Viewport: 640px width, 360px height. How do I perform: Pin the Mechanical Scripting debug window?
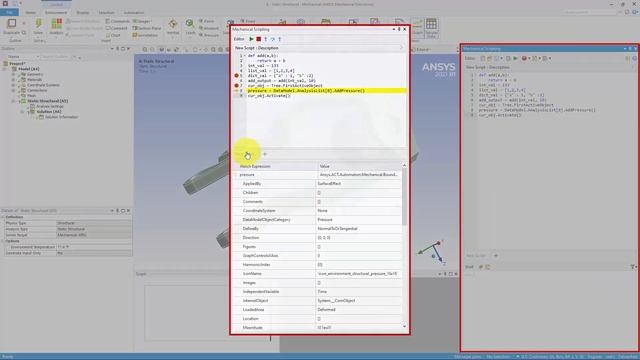pyautogui.click(x=399, y=29)
